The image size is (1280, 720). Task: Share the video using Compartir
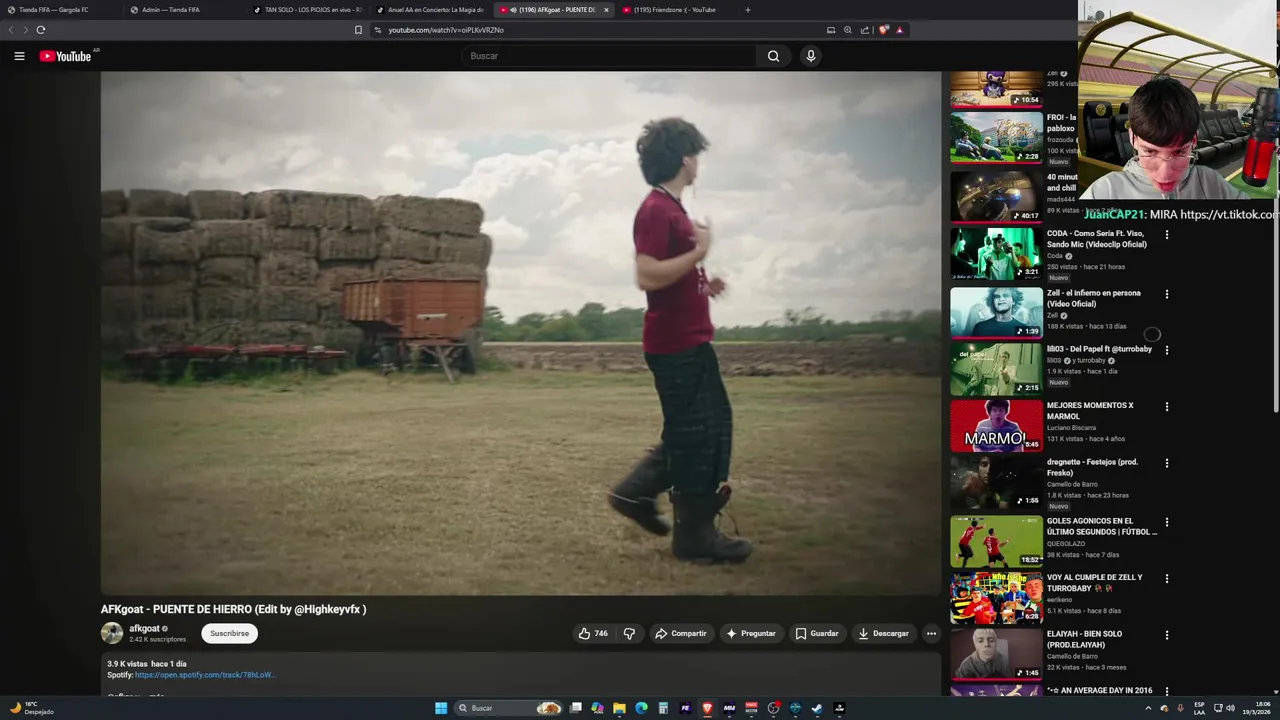680,633
